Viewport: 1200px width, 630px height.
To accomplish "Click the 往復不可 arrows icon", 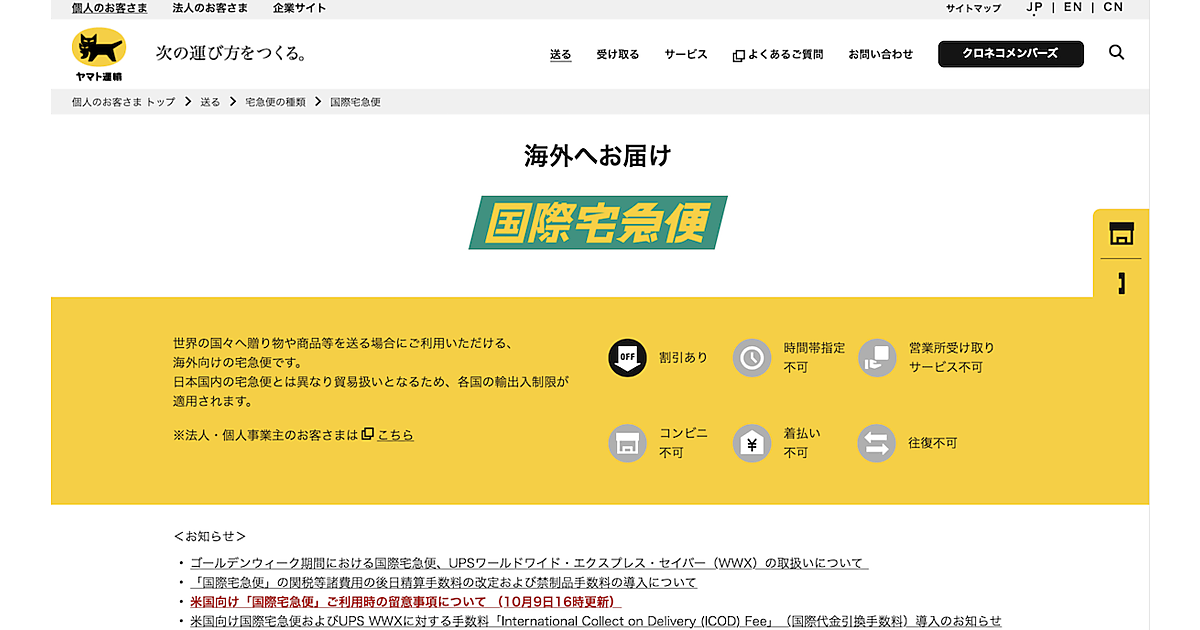I will coord(876,443).
